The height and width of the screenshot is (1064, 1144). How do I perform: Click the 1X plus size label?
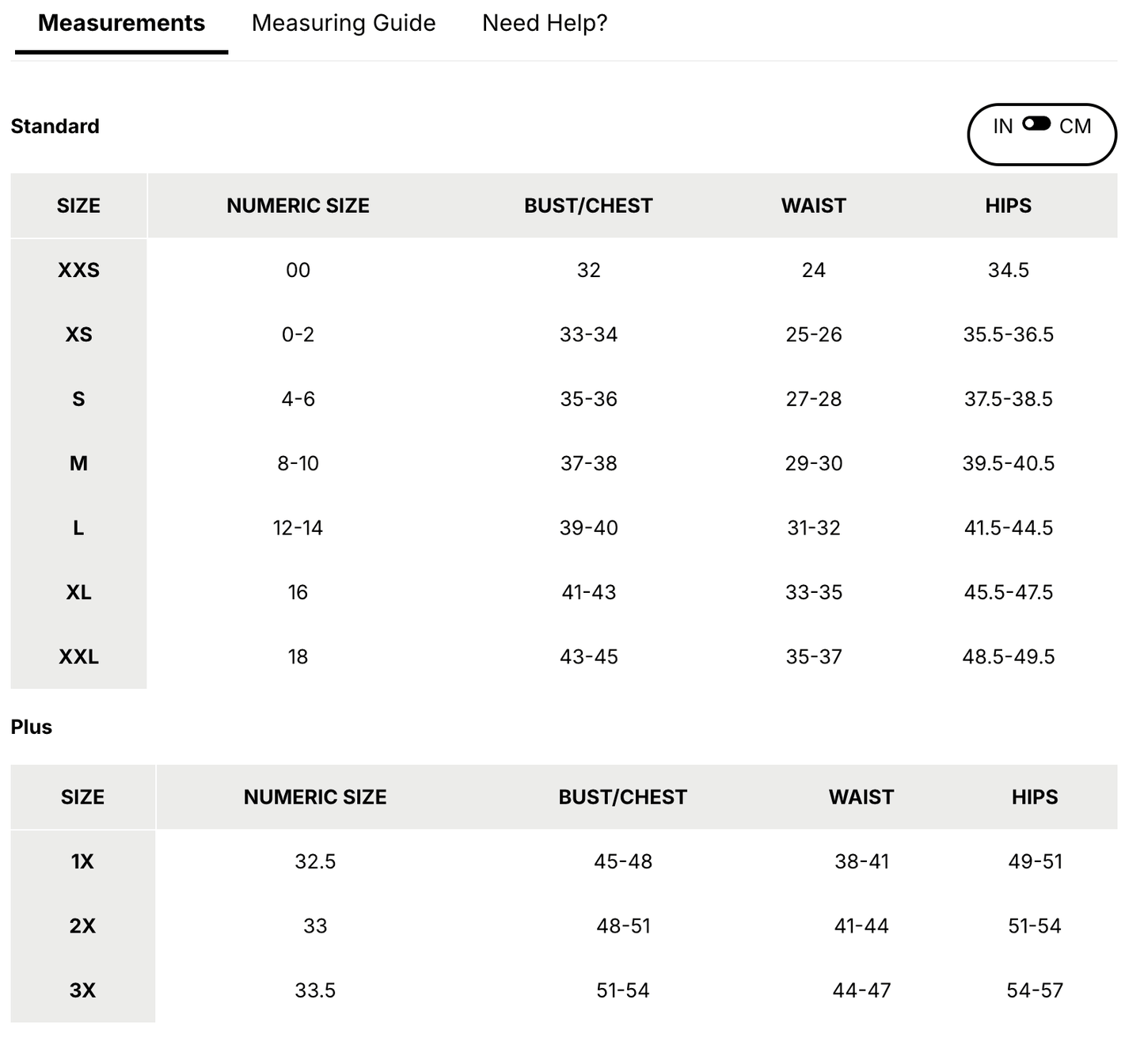click(82, 861)
